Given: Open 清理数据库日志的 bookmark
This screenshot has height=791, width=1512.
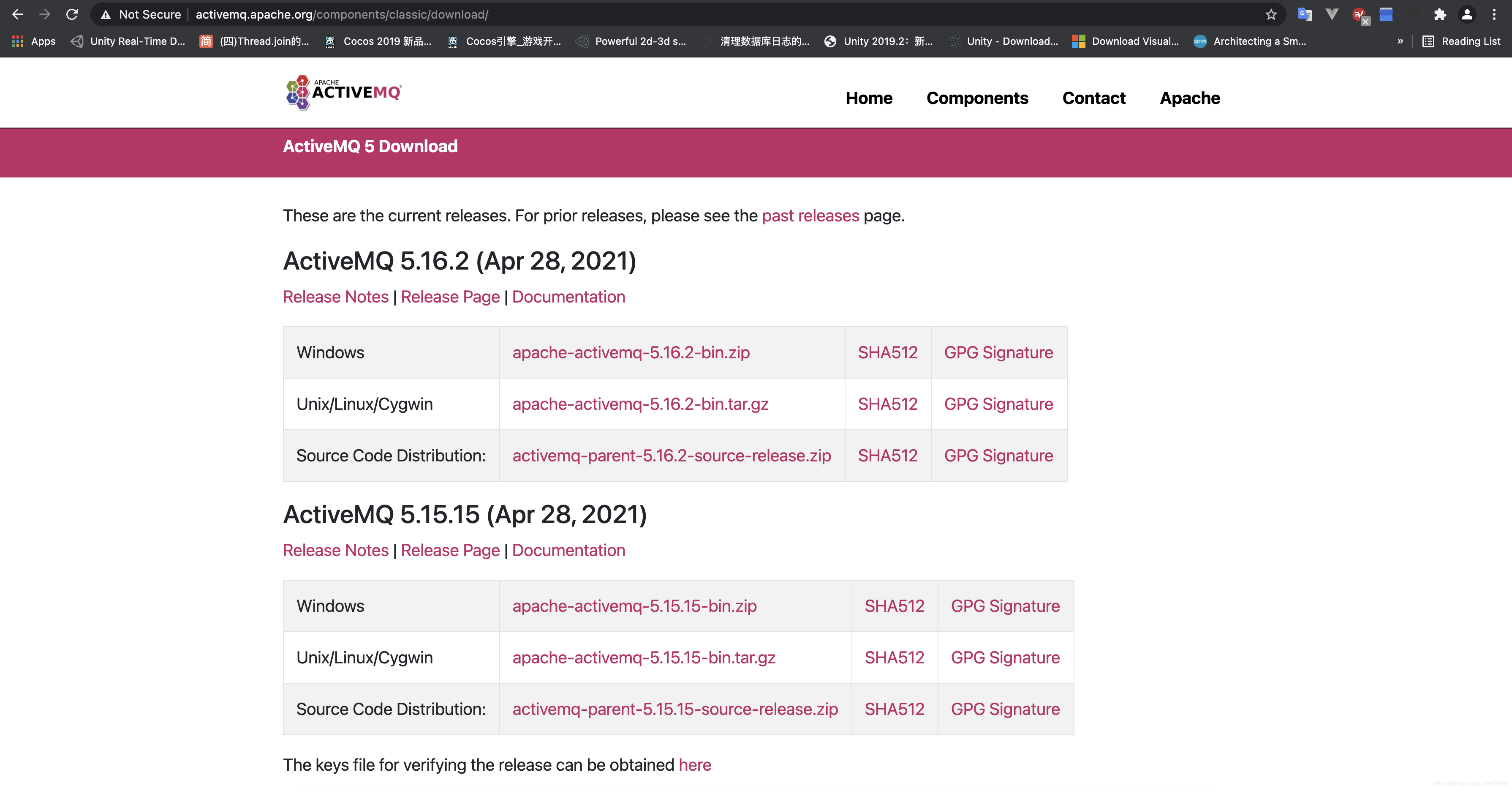Looking at the screenshot, I should pyautogui.click(x=756, y=41).
